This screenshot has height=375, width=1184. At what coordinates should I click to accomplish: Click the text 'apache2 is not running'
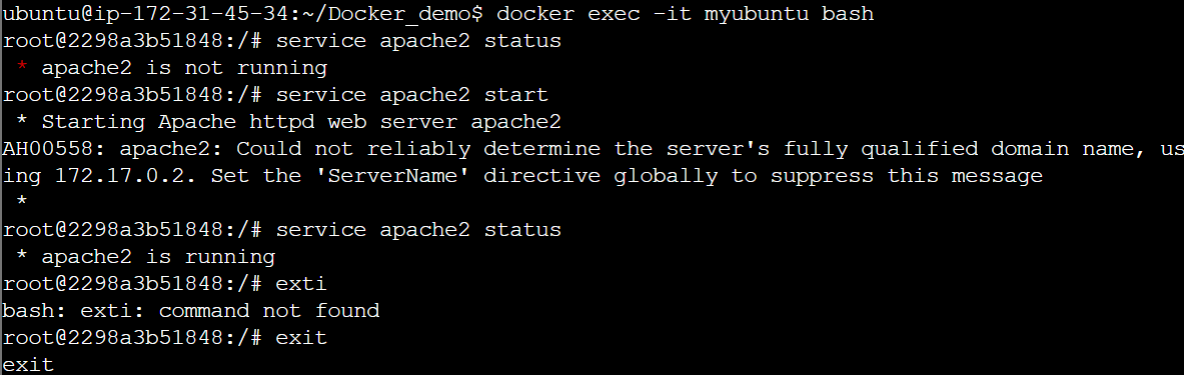click(184, 68)
